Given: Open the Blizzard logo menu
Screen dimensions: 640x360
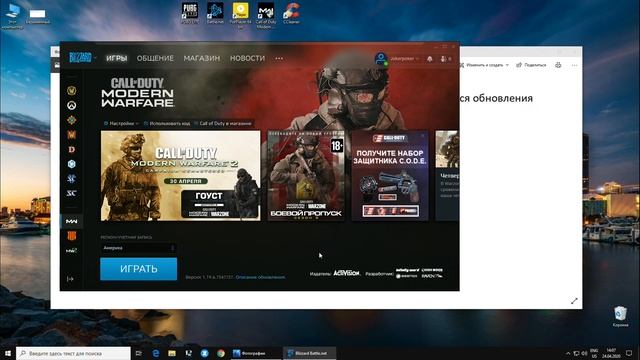Looking at the screenshot, I should tap(80, 58).
